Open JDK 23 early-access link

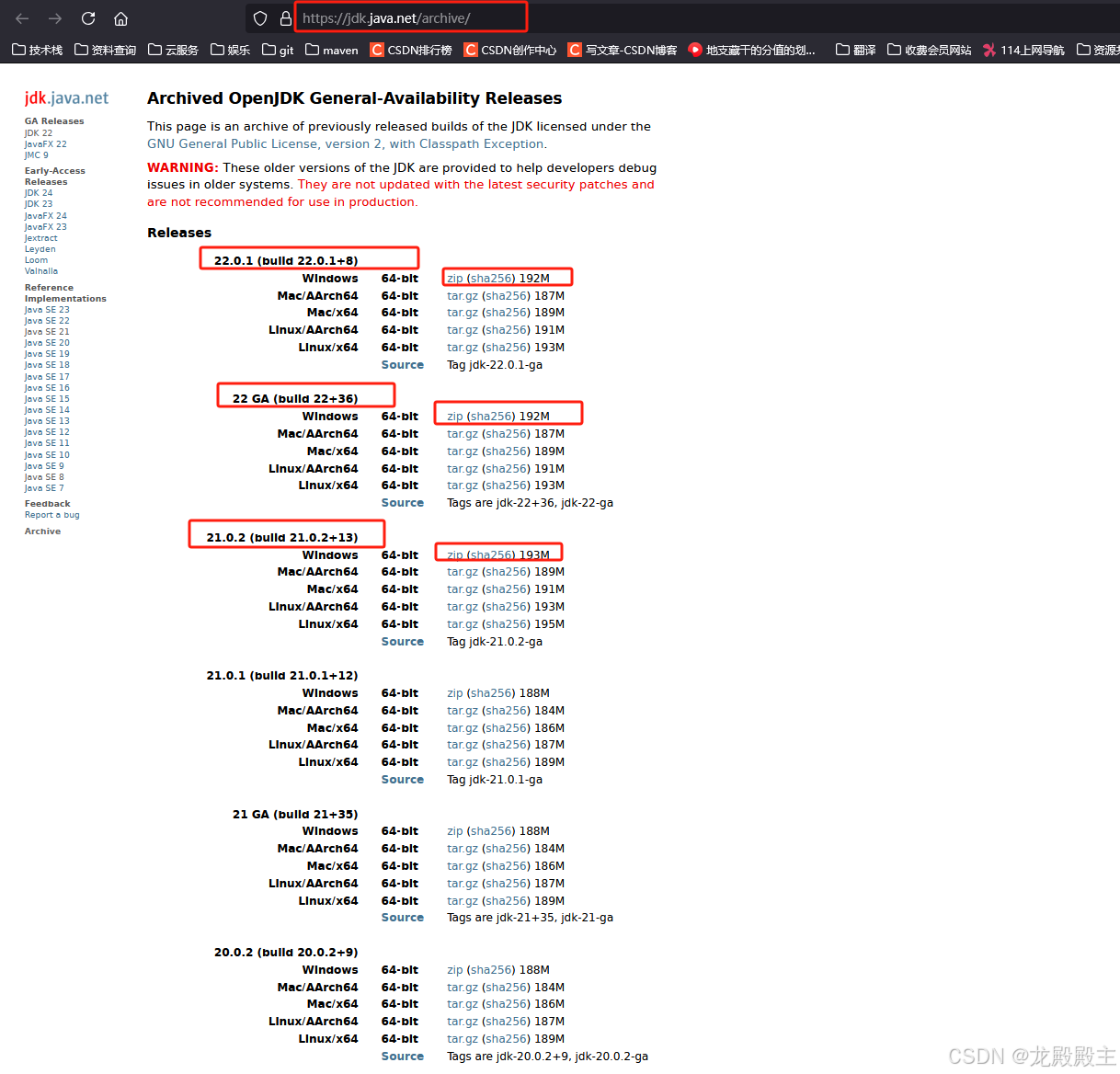39,204
